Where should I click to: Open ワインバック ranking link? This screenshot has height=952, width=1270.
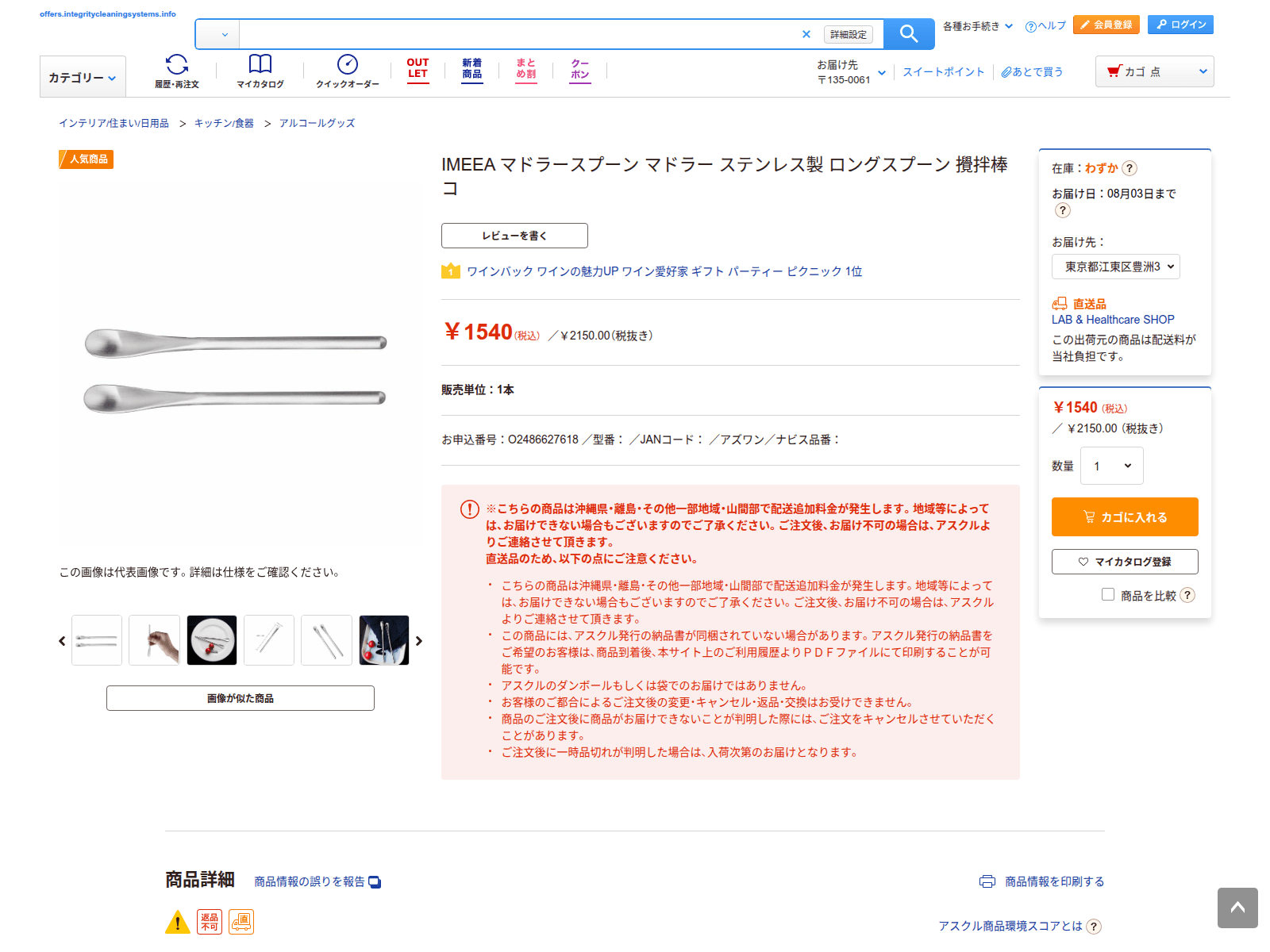[x=664, y=271]
